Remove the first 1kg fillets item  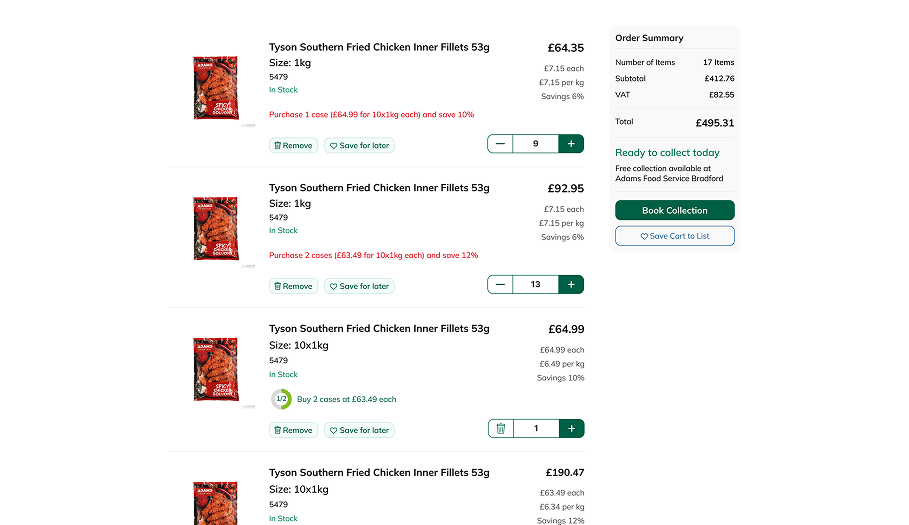(x=293, y=146)
